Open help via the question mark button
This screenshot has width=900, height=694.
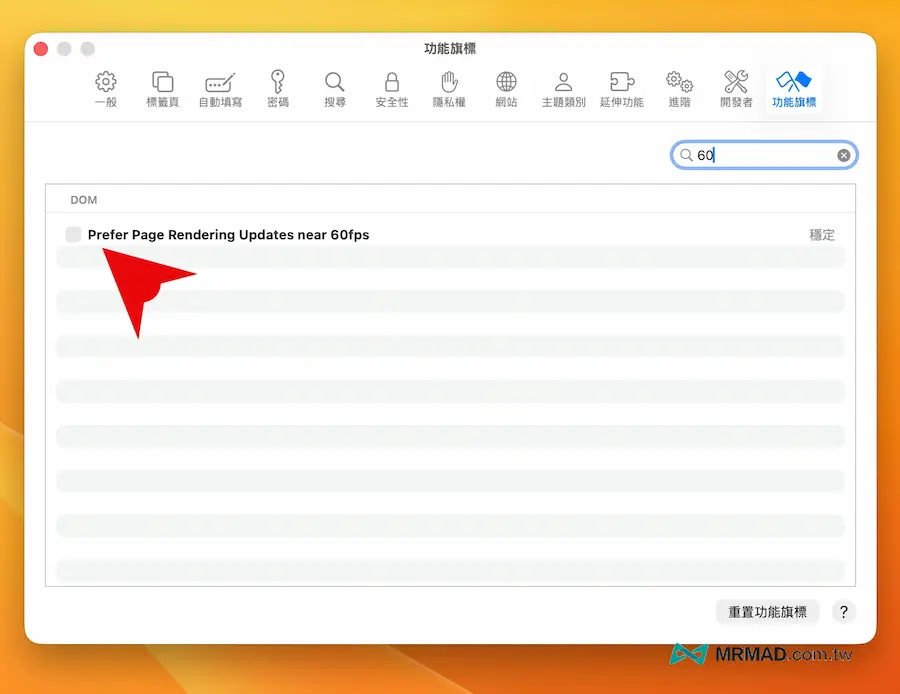843,611
